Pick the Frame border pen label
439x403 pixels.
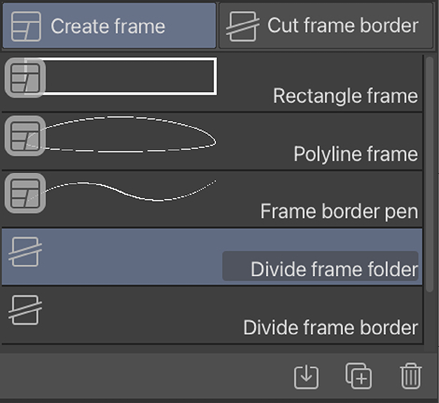point(339,211)
